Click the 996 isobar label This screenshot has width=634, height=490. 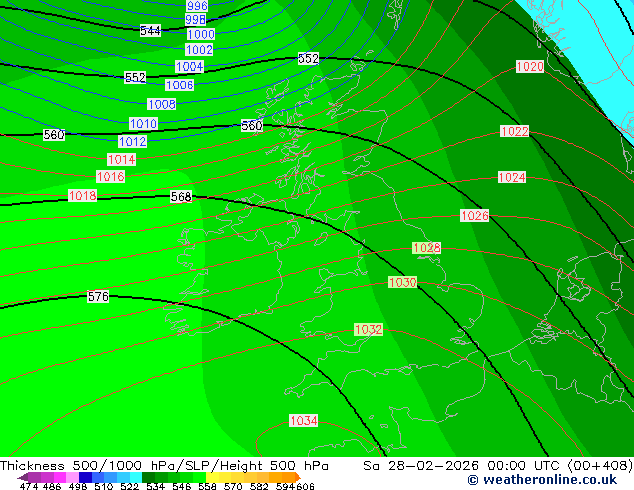pos(197,6)
